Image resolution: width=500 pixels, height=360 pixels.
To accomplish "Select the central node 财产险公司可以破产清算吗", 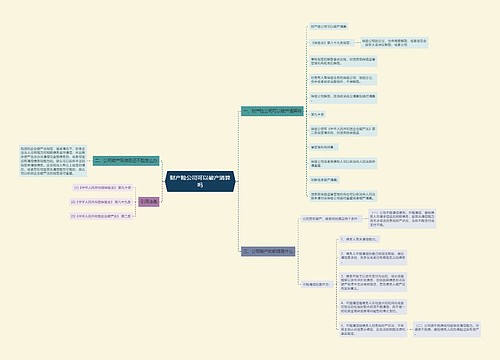I will [x=200, y=181].
